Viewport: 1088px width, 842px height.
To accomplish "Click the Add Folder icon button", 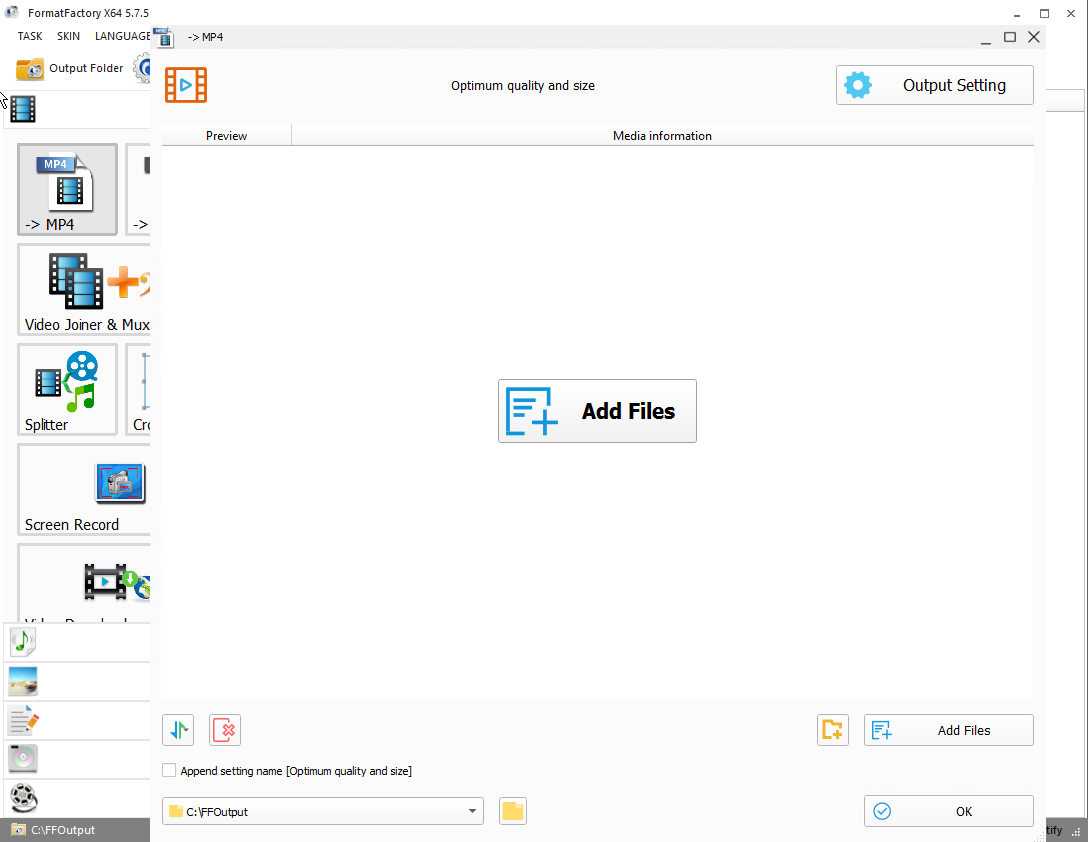I will tap(833, 730).
